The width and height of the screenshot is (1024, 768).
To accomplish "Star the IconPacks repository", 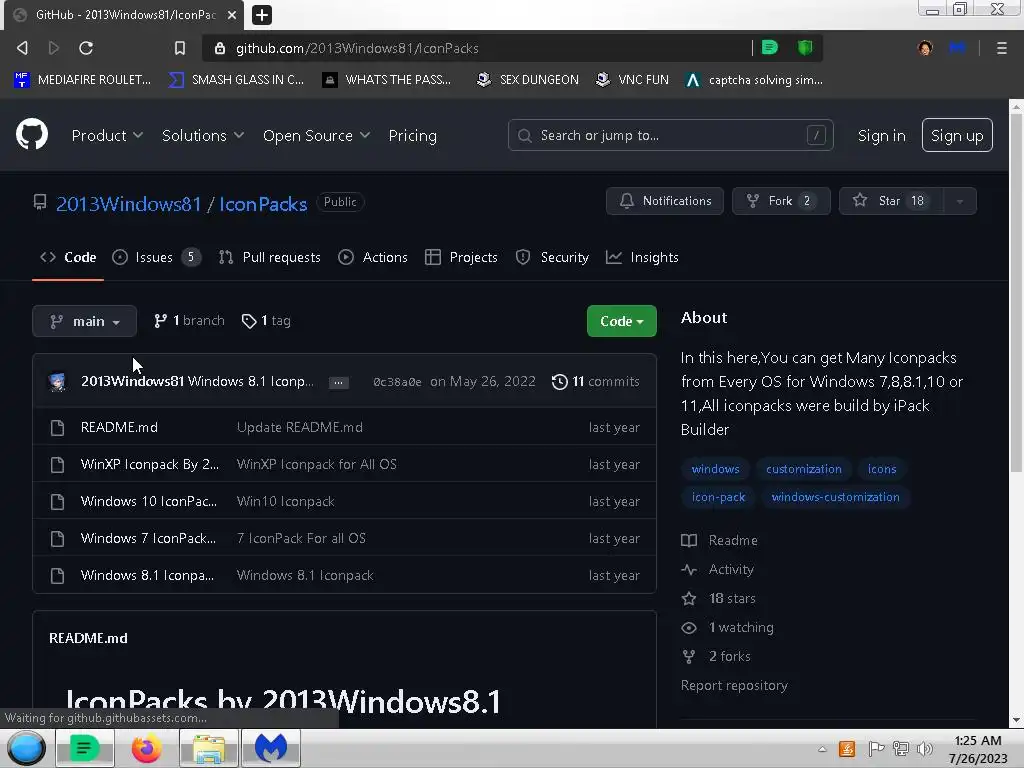I will tap(891, 201).
